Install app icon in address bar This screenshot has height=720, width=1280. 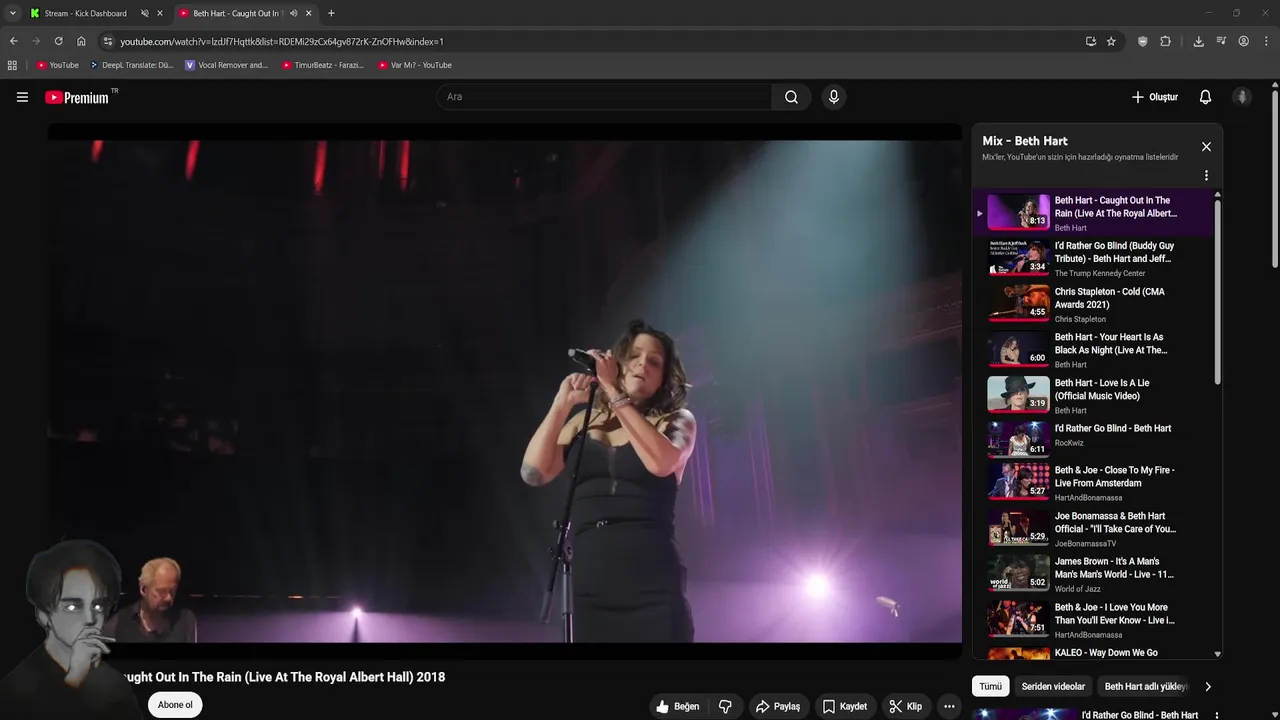tap(1090, 41)
